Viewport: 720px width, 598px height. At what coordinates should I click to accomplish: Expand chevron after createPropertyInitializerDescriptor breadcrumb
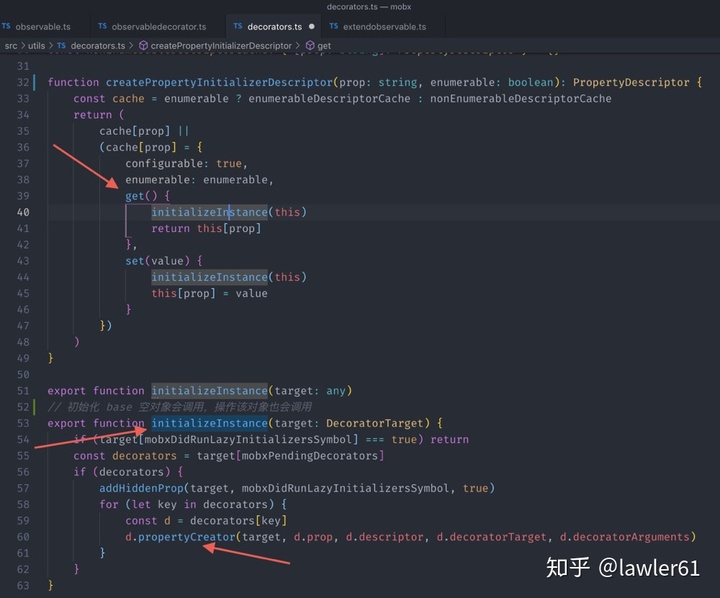coord(298,45)
